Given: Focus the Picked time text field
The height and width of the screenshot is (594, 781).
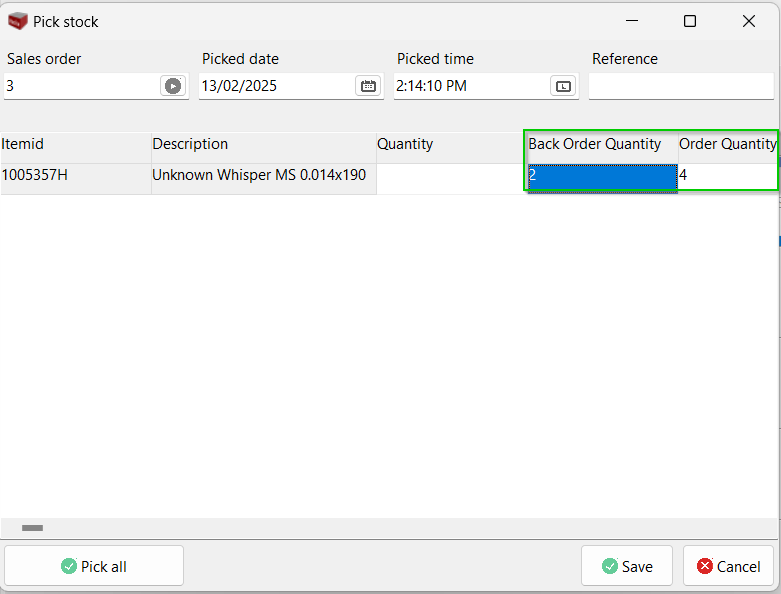Looking at the screenshot, I should point(470,86).
